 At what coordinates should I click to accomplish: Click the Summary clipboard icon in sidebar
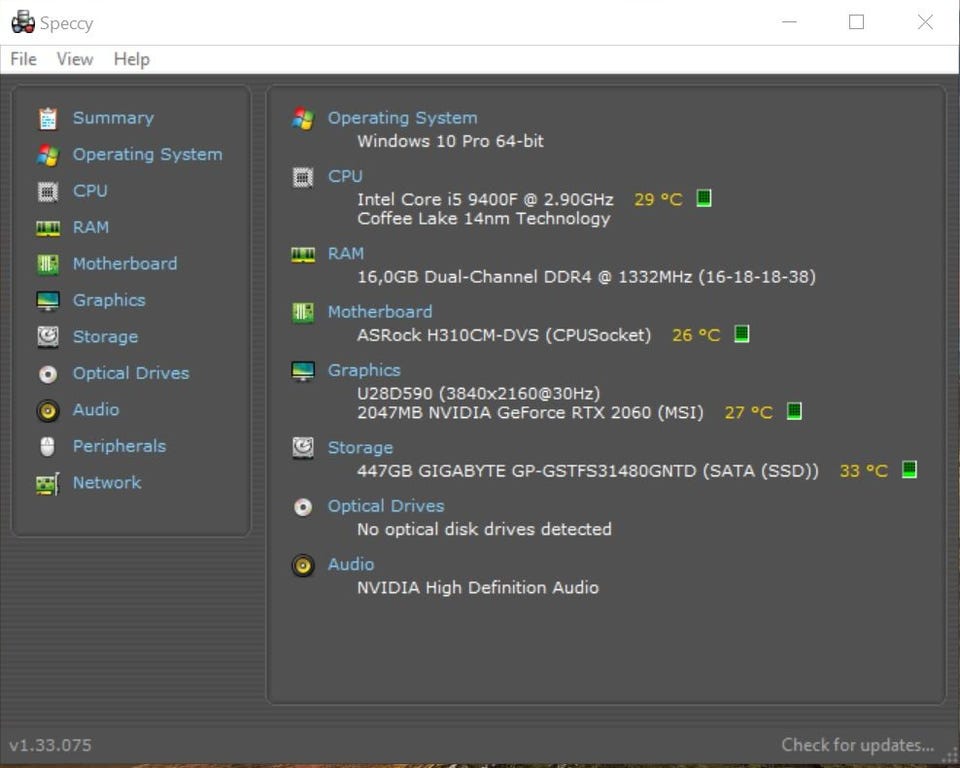(x=48, y=119)
